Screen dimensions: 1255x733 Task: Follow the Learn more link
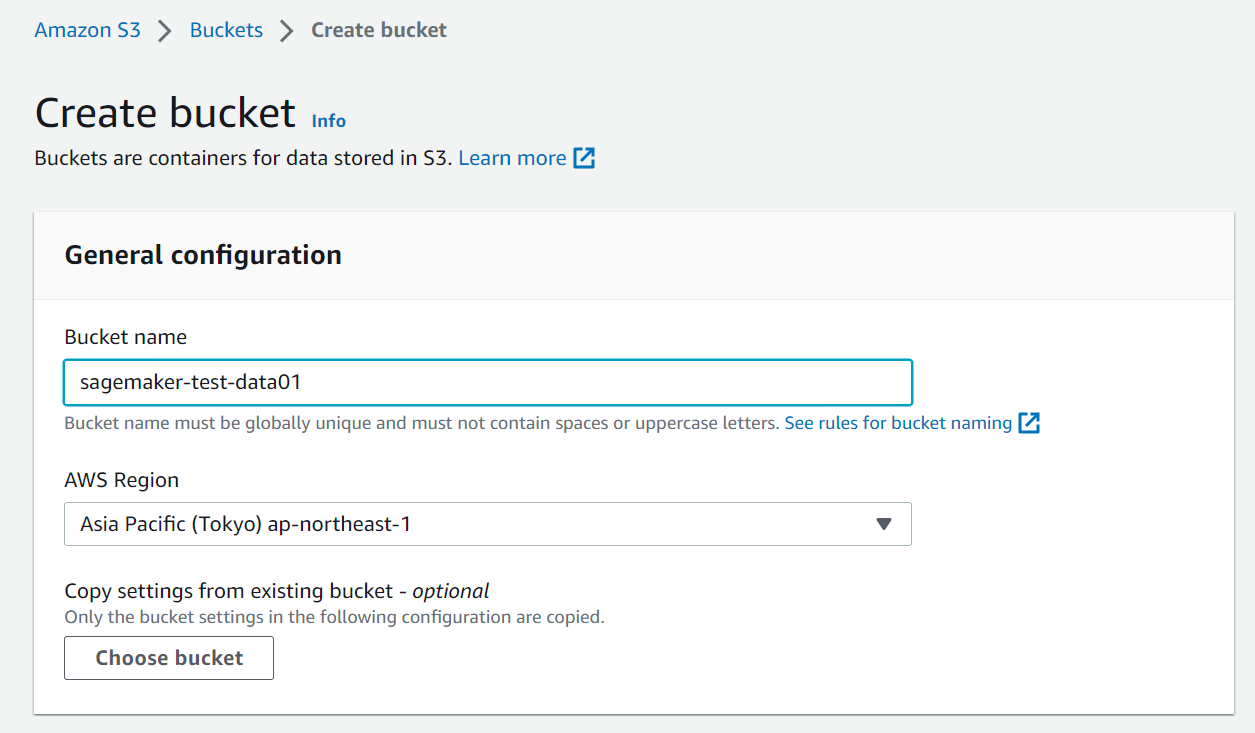coord(512,158)
